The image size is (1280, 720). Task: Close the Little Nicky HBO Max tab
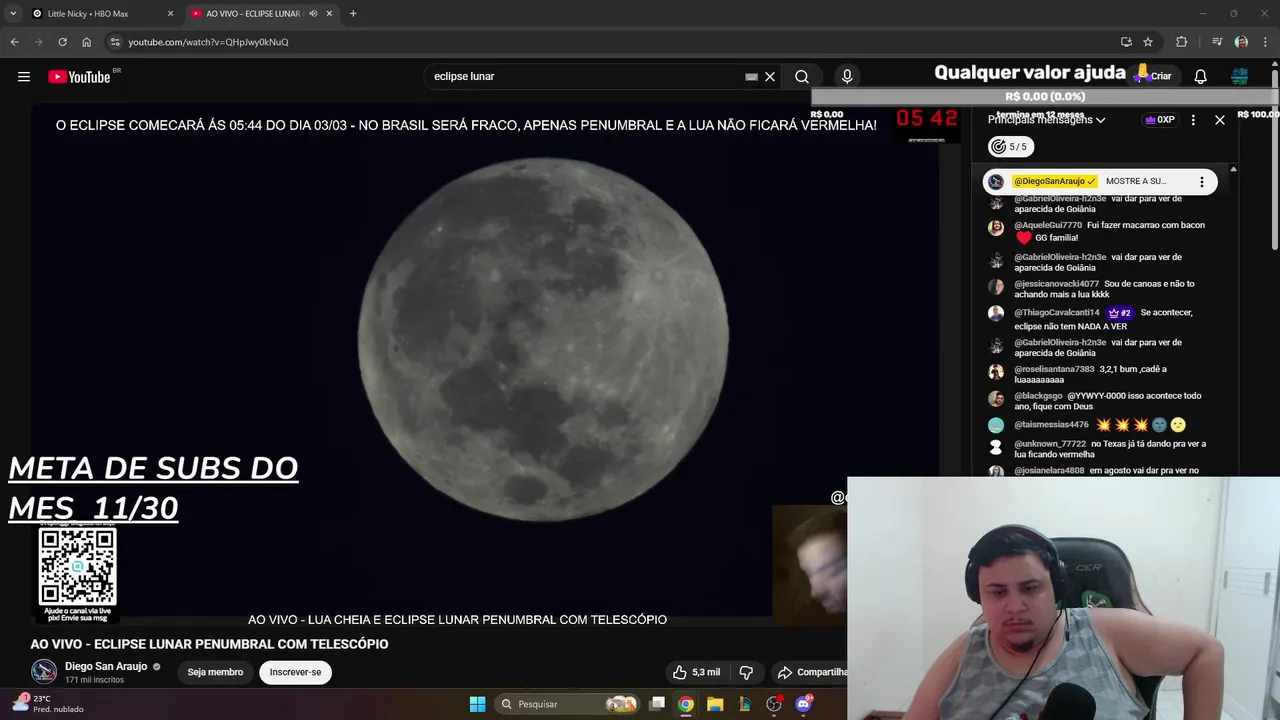(x=170, y=14)
